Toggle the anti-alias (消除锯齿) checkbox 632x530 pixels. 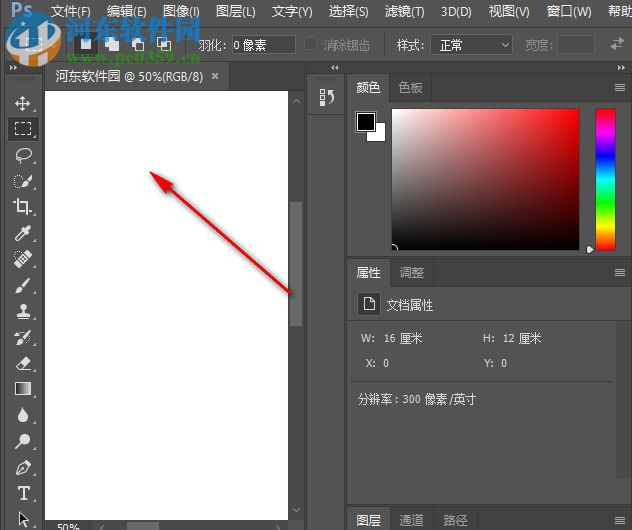pyautogui.click(x=310, y=44)
